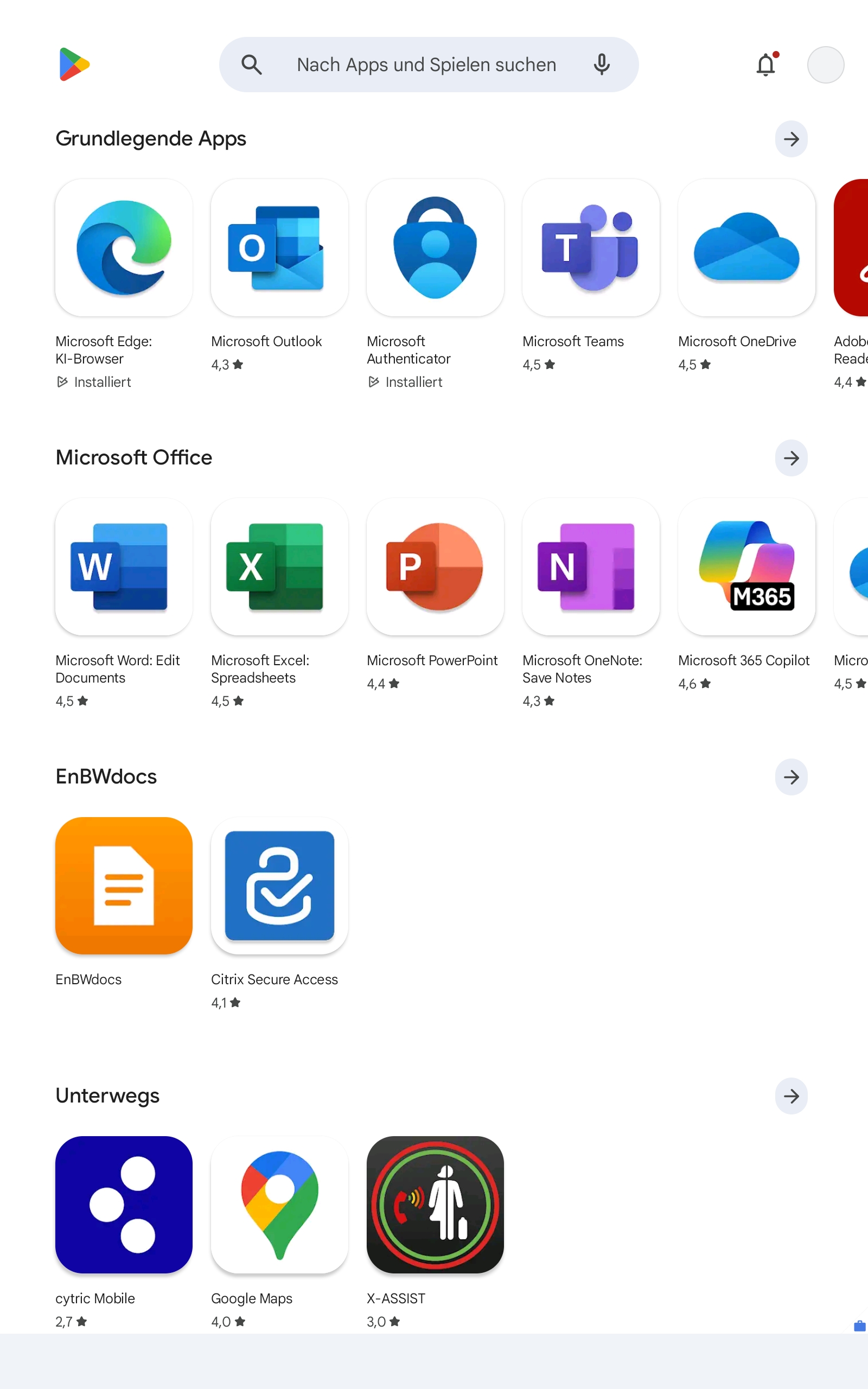
Task: Open the account profile avatar
Action: pyautogui.click(x=826, y=65)
